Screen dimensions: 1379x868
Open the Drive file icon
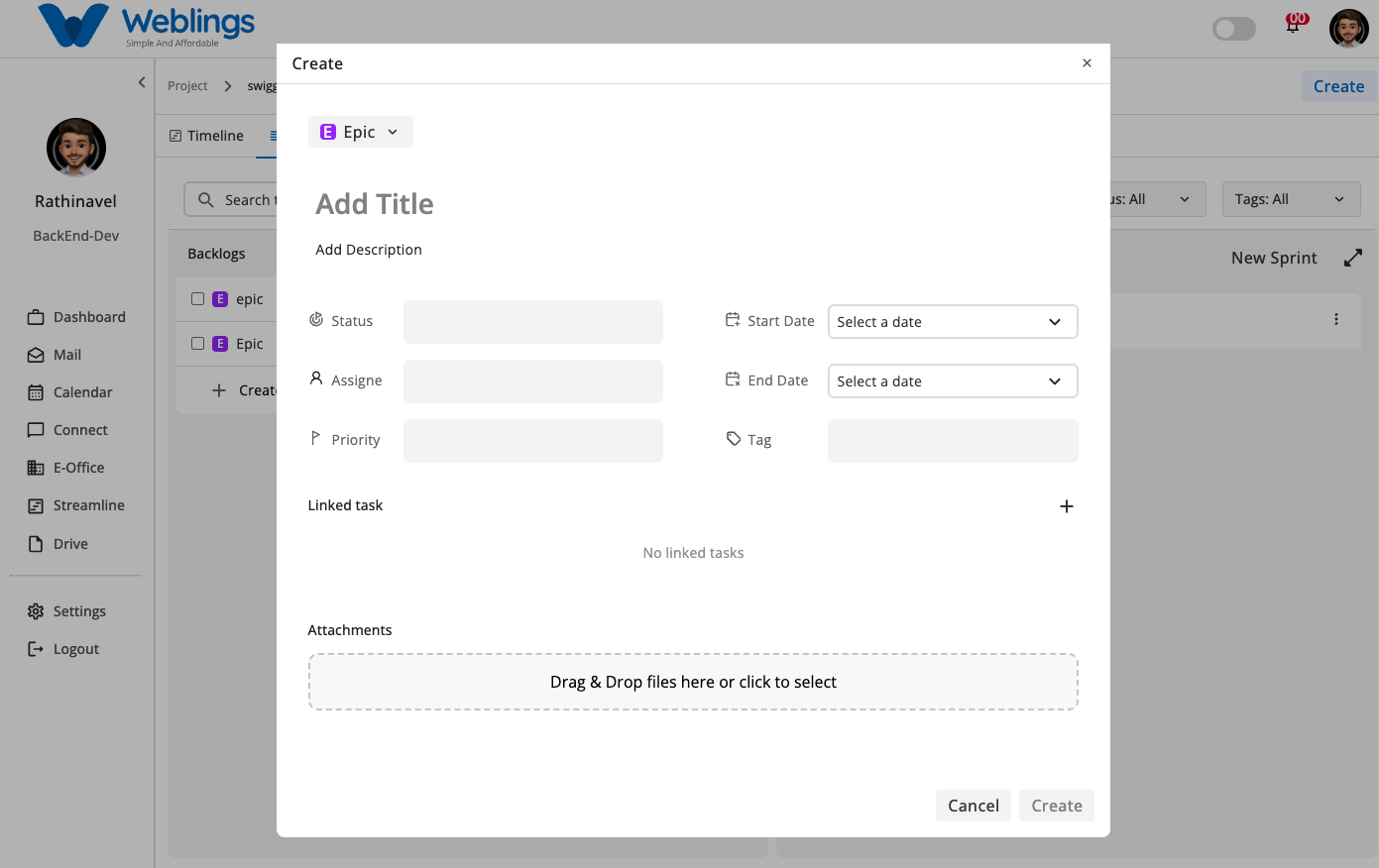36,544
